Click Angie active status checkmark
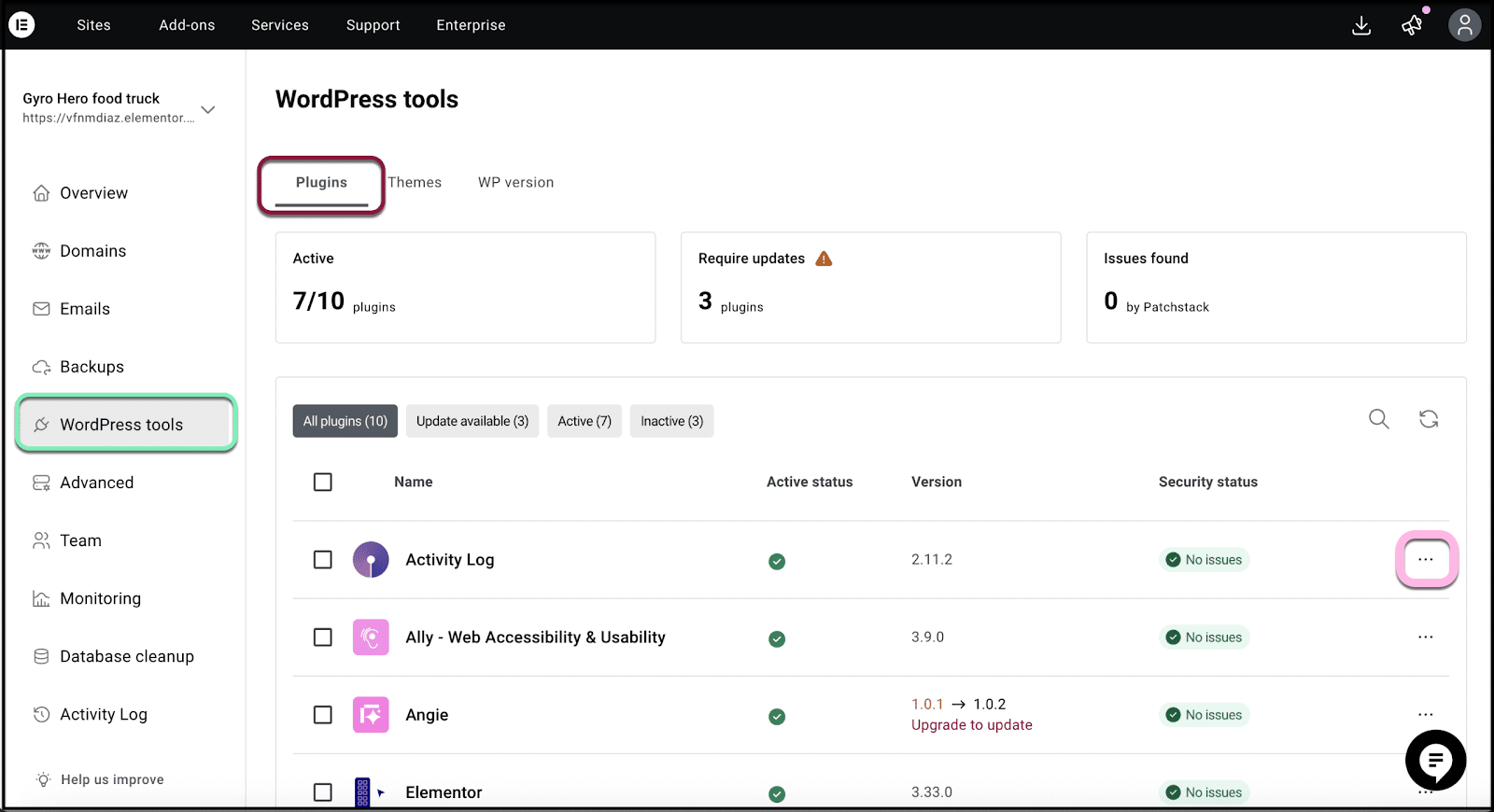1494x812 pixels. click(x=777, y=716)
